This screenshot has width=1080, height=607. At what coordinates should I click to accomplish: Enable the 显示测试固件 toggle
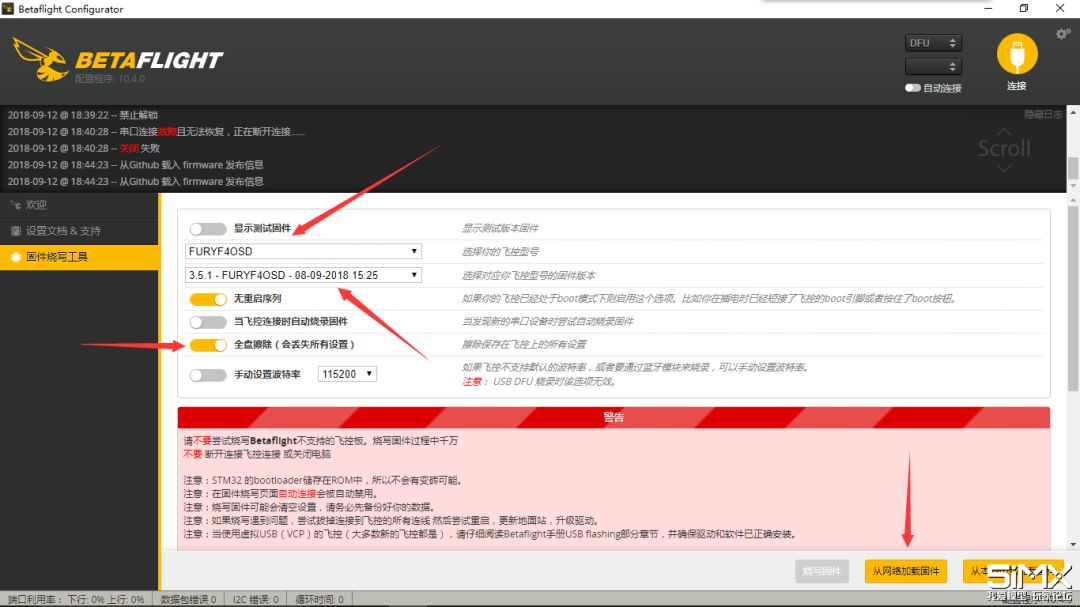point(208,229)
